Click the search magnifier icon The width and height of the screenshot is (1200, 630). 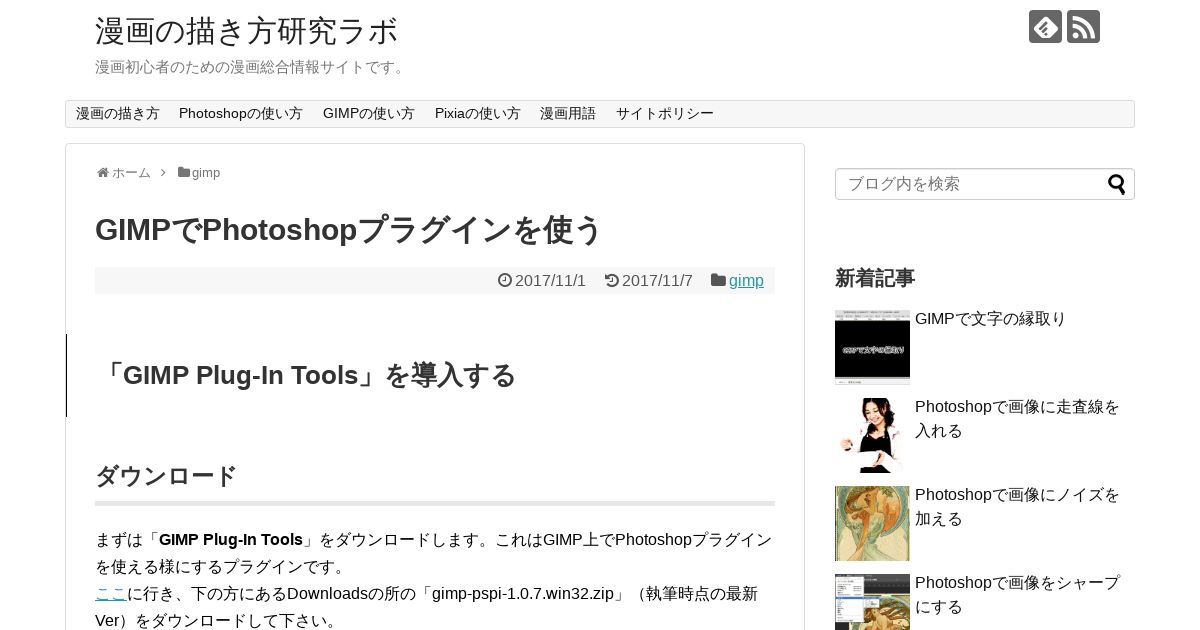coord(1117,184)
